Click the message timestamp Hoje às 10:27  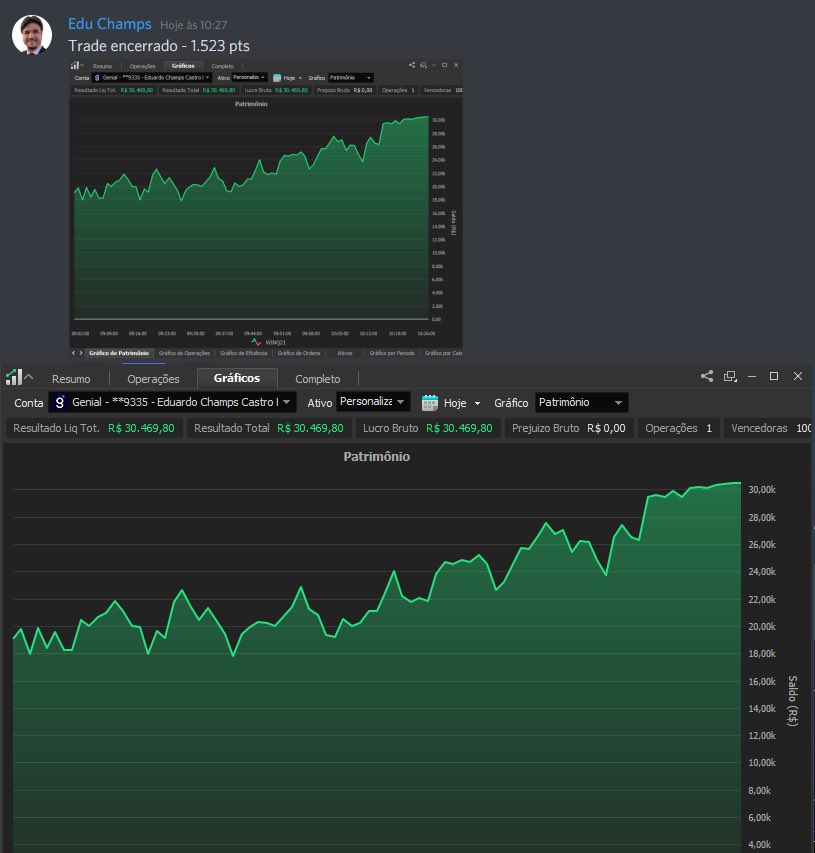193,25
